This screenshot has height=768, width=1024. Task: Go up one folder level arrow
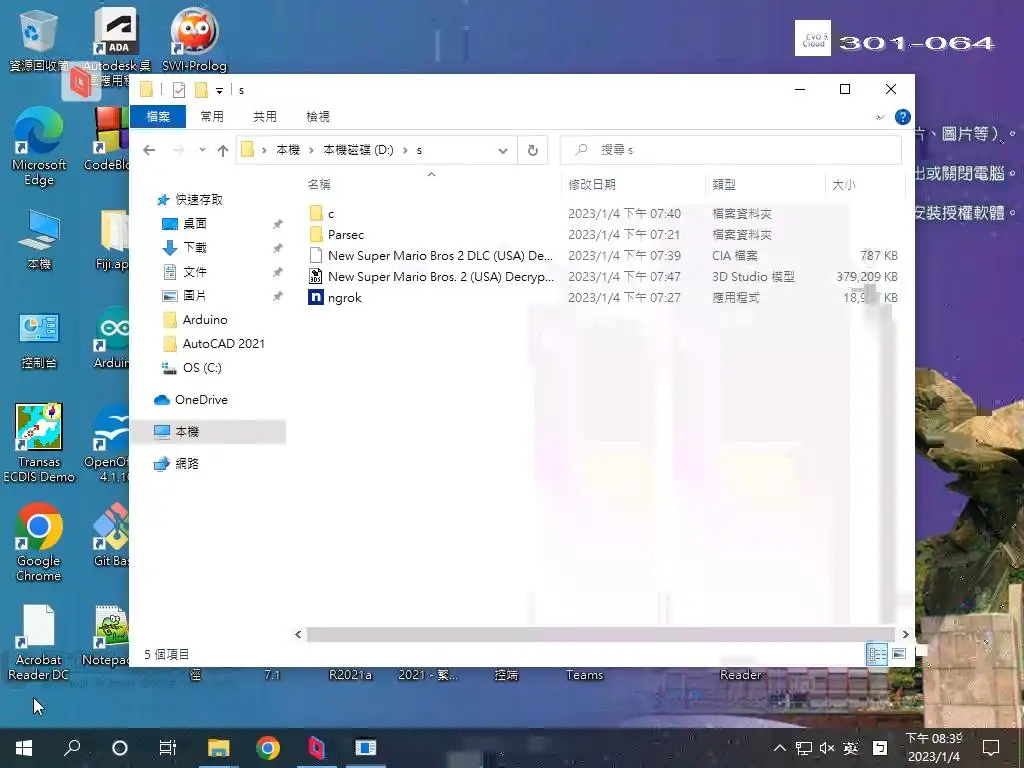(223, 150)
